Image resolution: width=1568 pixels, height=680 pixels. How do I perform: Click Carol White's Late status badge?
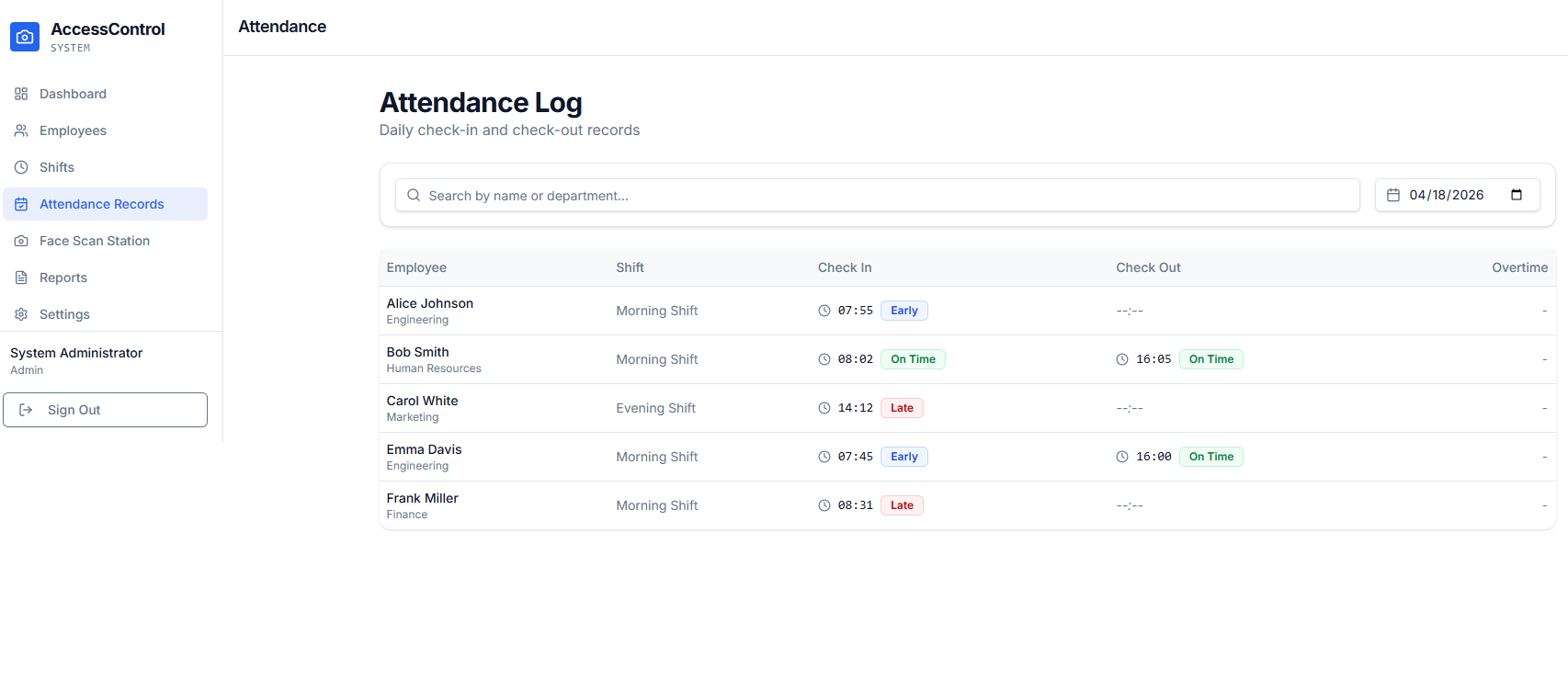[902, 408]
